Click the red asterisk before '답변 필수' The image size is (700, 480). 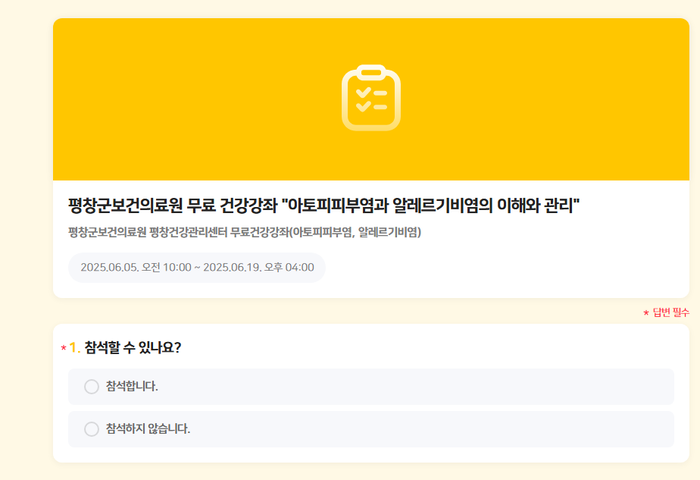coord(646,314)
